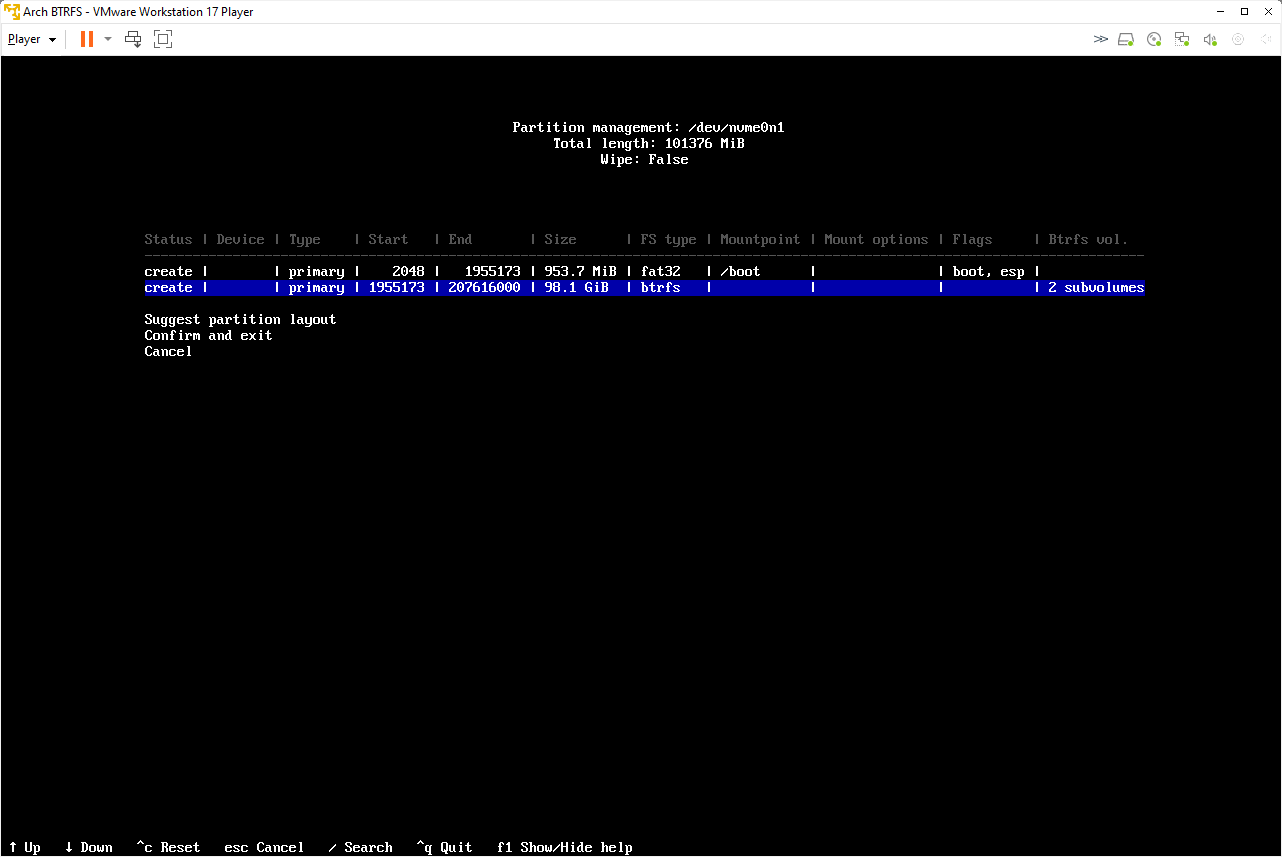The height and width of the screenshot is (857, 1282).
Task: Click the sound card device icon
Action: click(x=1210, y=39)
